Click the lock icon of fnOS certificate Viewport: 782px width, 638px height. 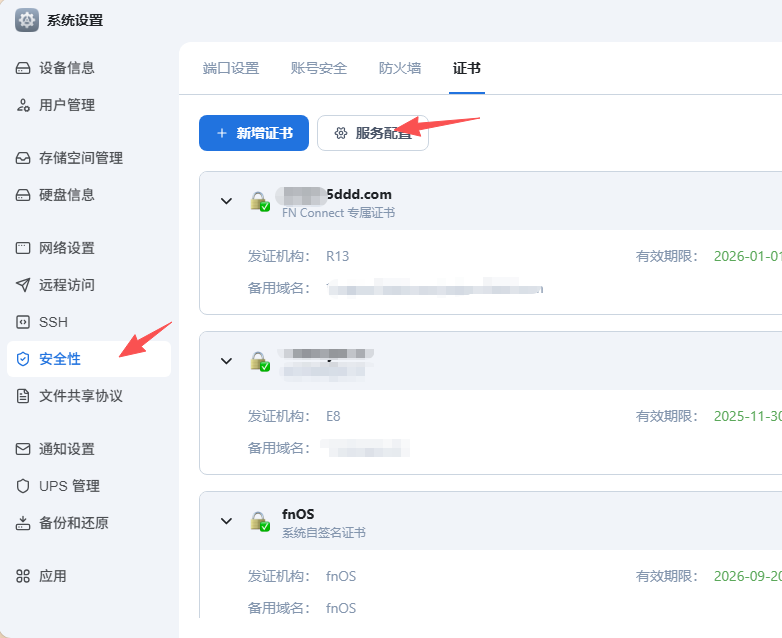point(260,521)
